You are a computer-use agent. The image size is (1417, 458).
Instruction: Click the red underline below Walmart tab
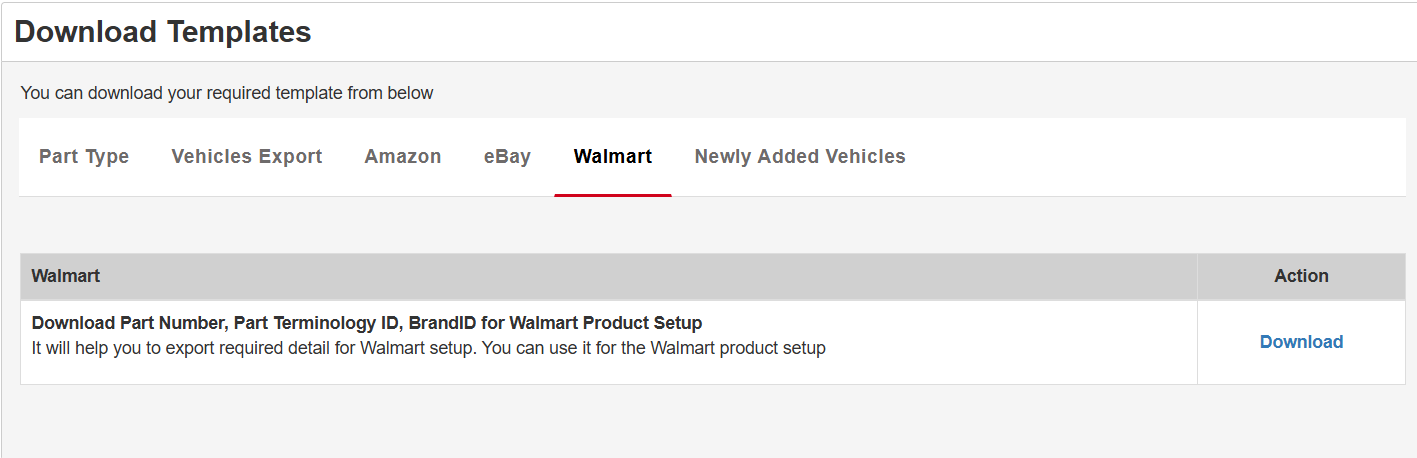(613, 195)
